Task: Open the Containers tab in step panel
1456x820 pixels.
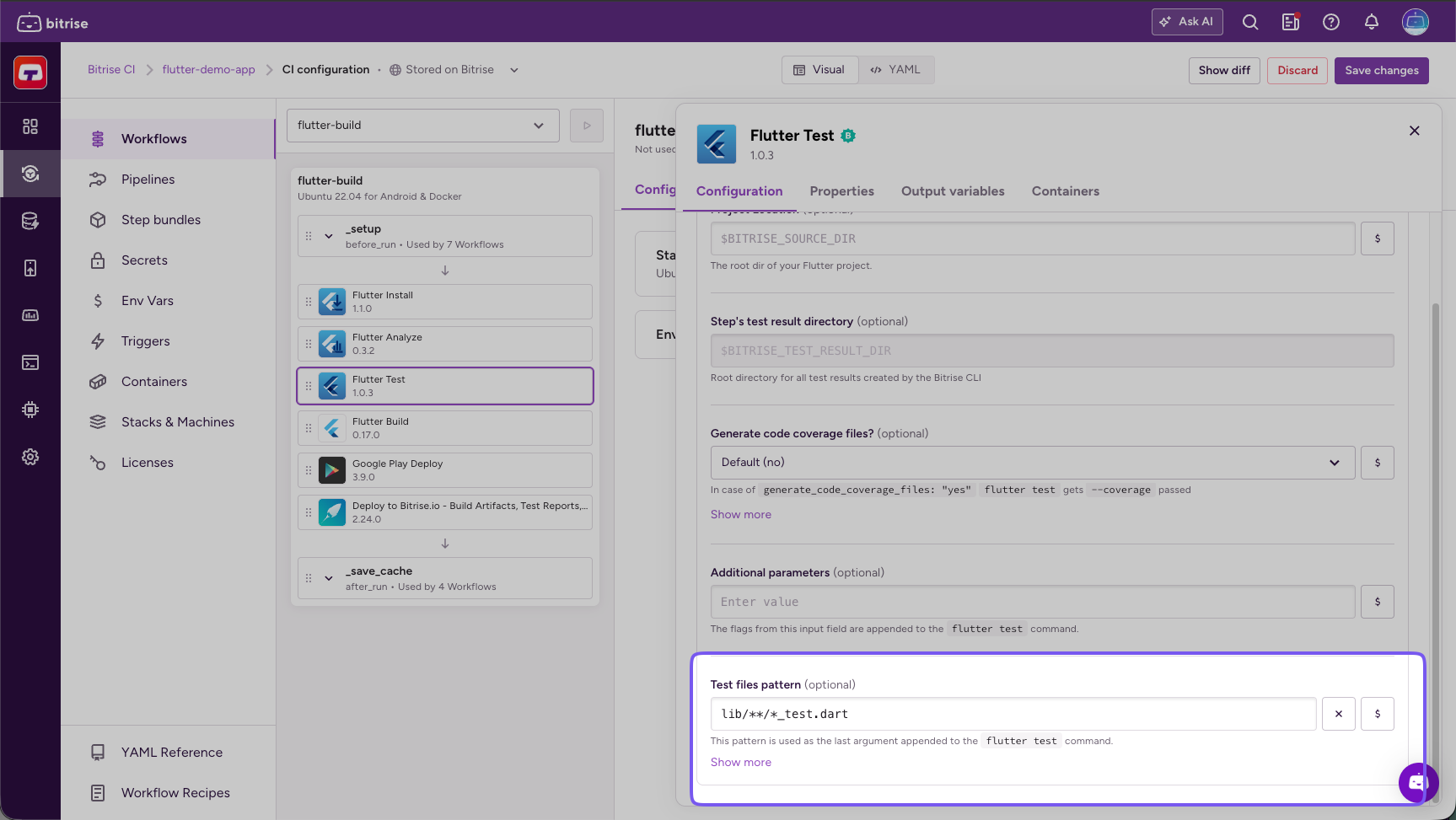Action: pos(1066,191)
